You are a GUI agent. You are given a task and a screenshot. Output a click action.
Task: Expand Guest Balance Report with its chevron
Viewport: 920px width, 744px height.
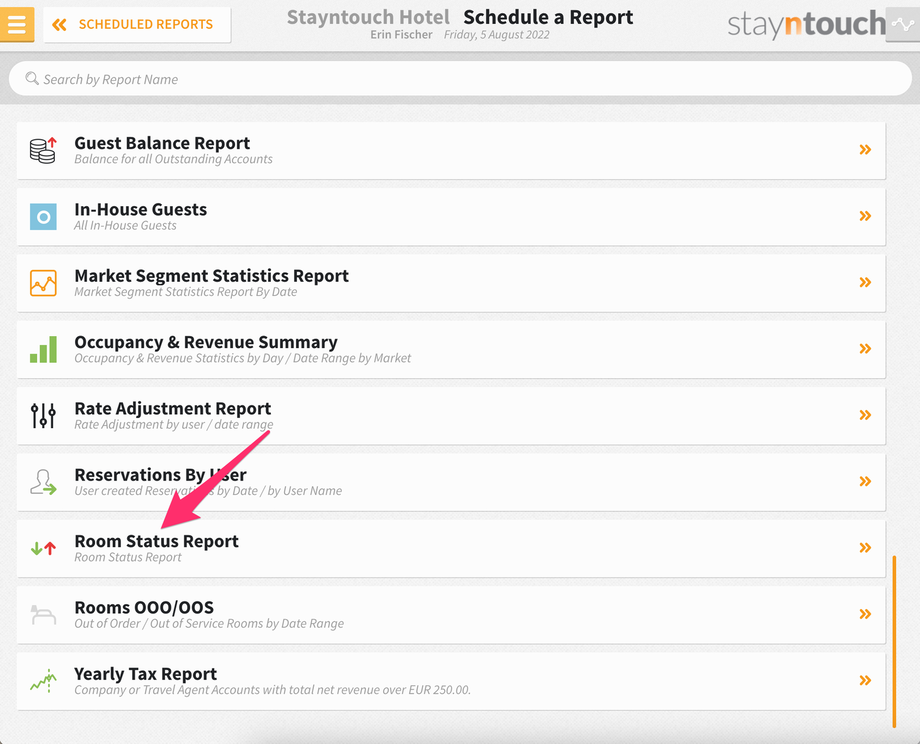(865, 150)
